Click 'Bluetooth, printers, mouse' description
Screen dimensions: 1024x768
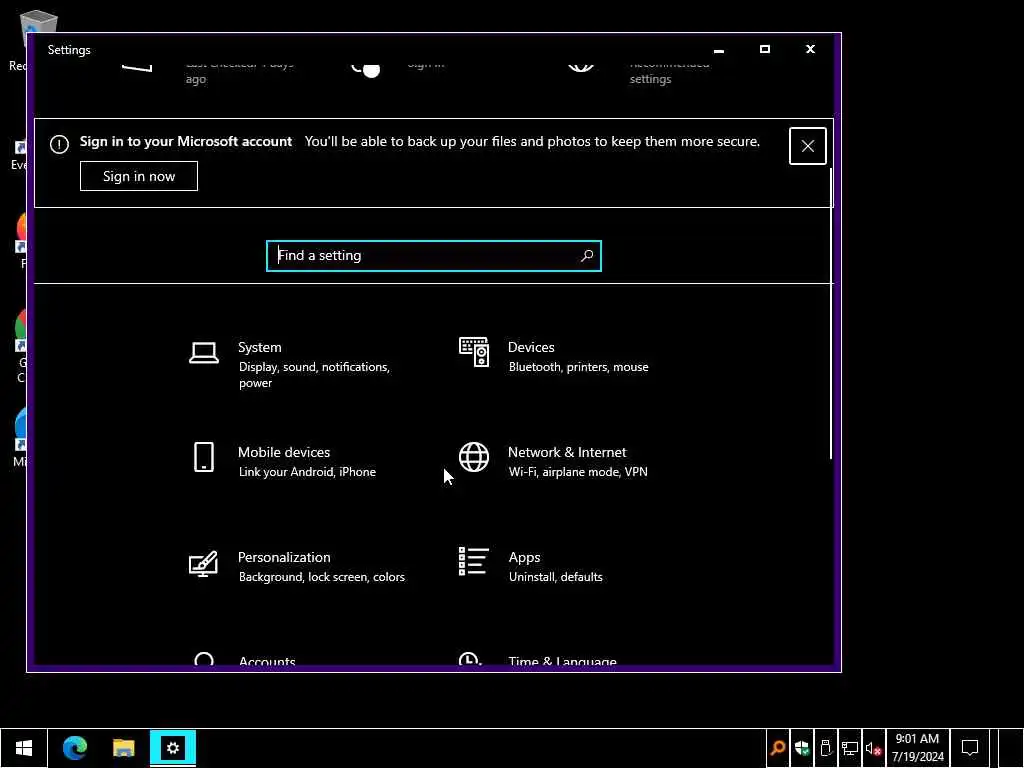point(579,367)
